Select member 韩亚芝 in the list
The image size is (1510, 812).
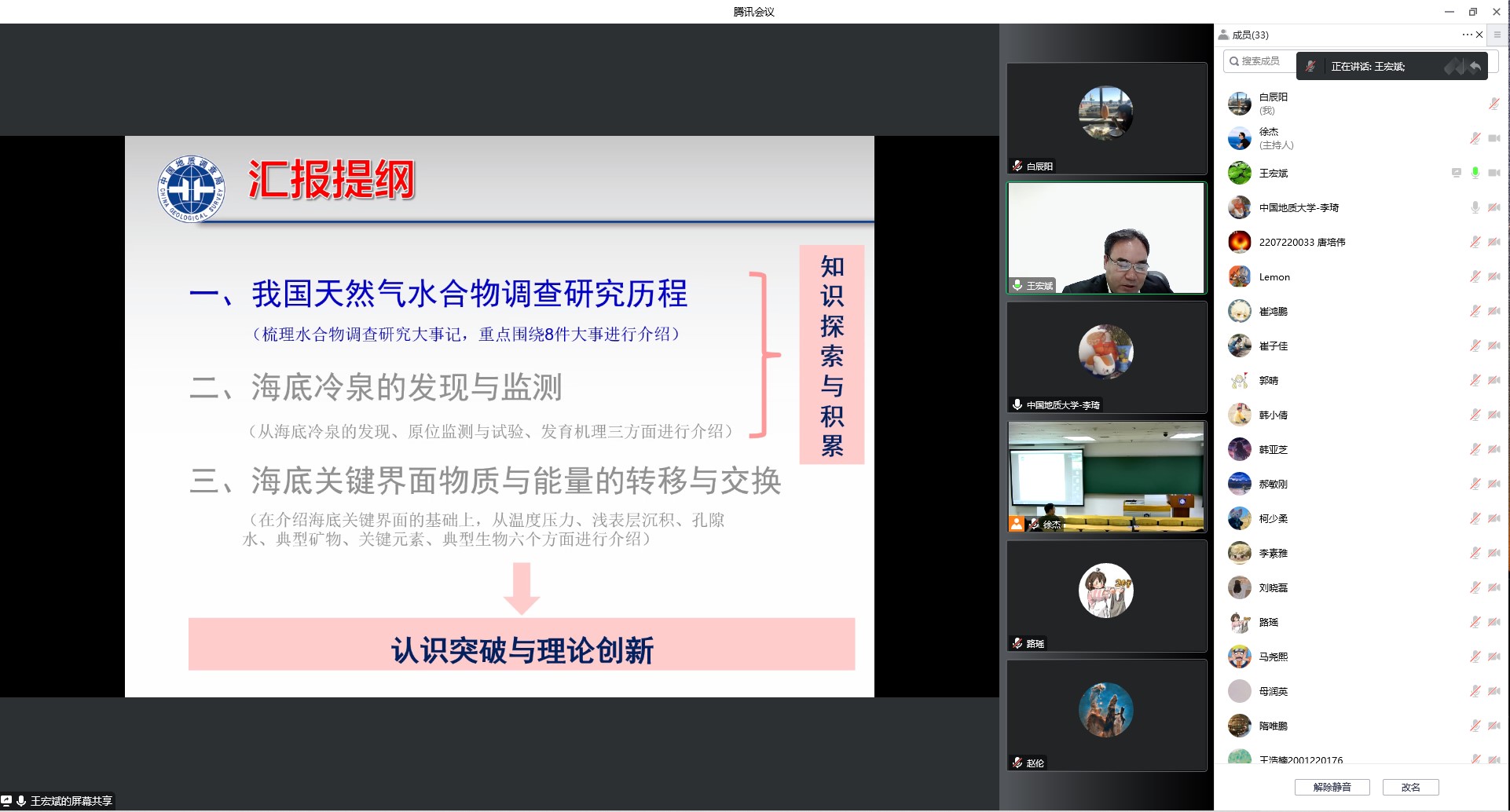point(1363,449)
